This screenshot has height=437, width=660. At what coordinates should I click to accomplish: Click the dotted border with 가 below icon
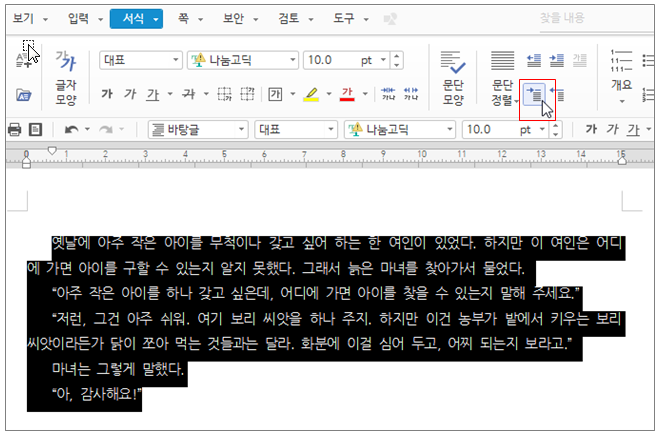click(x=224, y=94)
